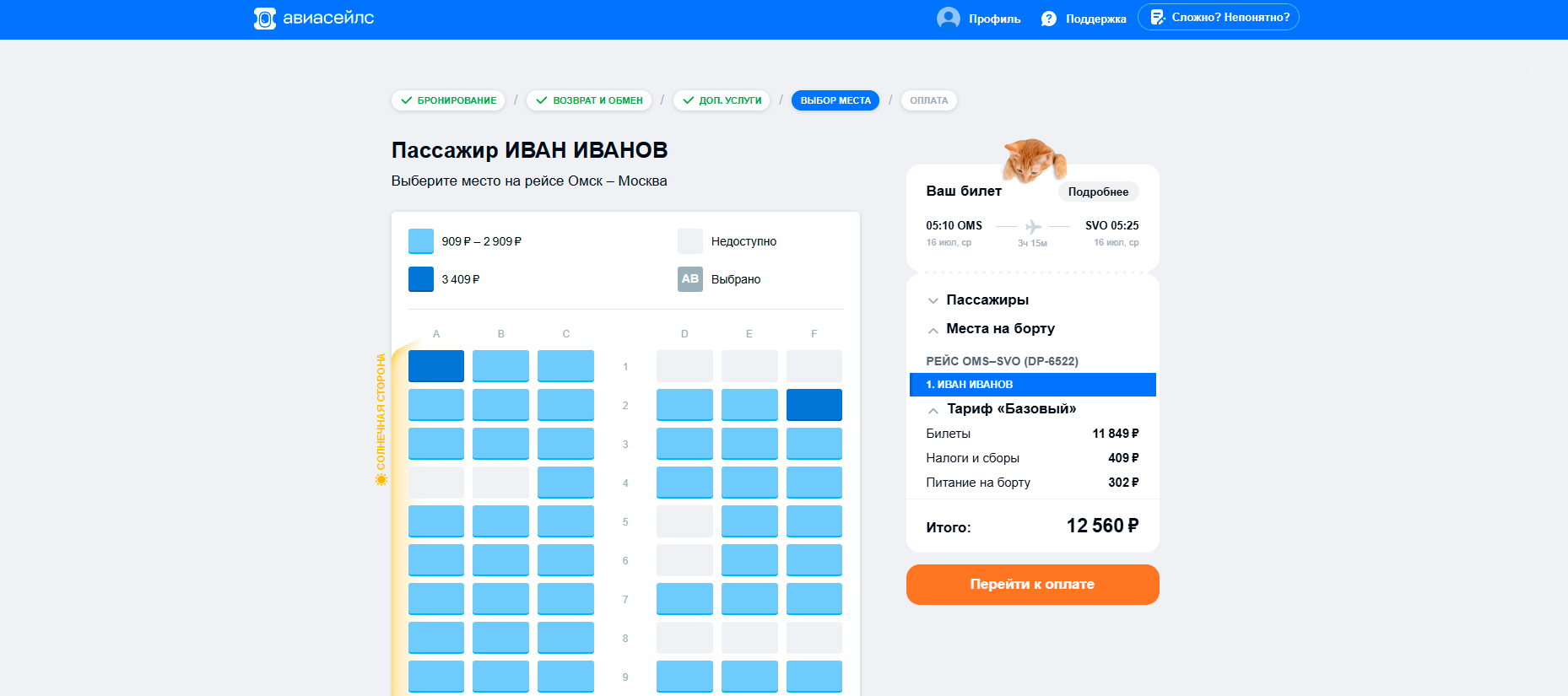This screenshot has height=696, width=1568.
Task: Click the Билеты price 11 849 ₽
Action: tap(1116, 434)
